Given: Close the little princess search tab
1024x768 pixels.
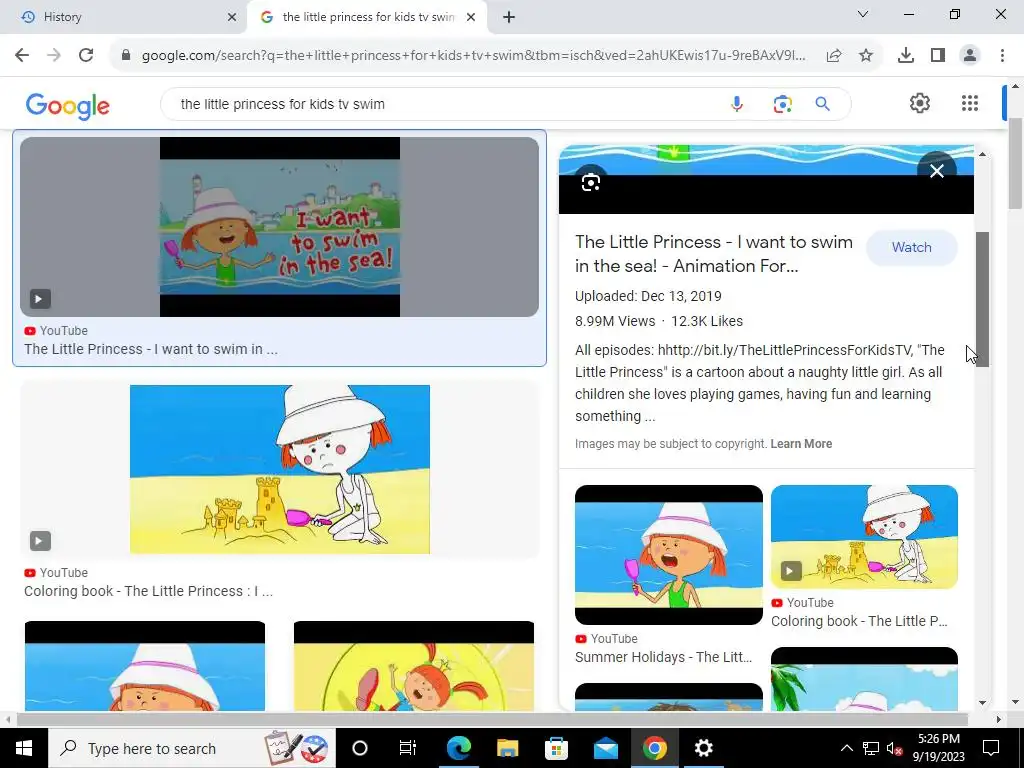Looking at the screenshot, I should (471, 17).
